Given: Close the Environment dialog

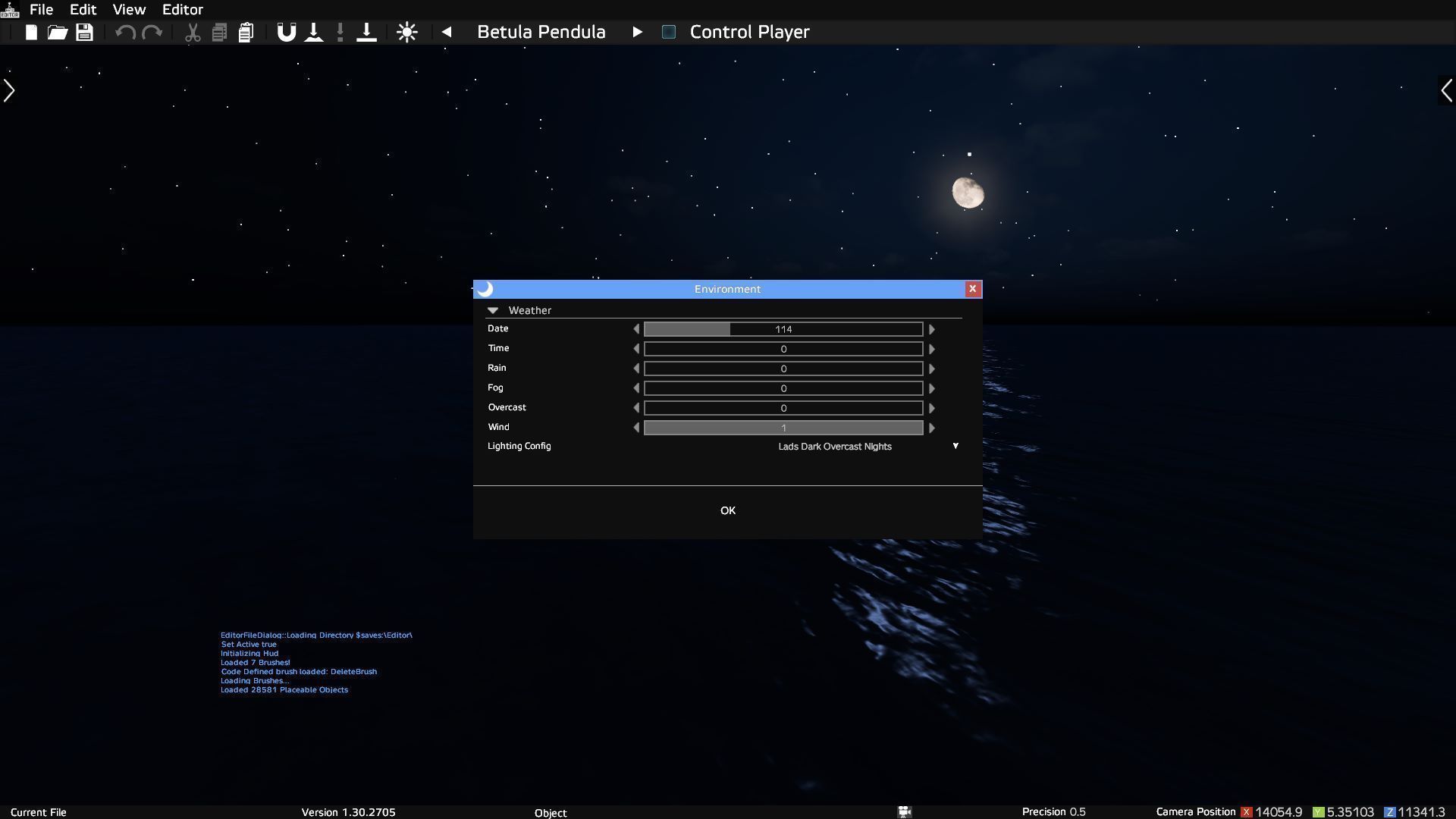Looking at the screenshot, I should point(972,289).
